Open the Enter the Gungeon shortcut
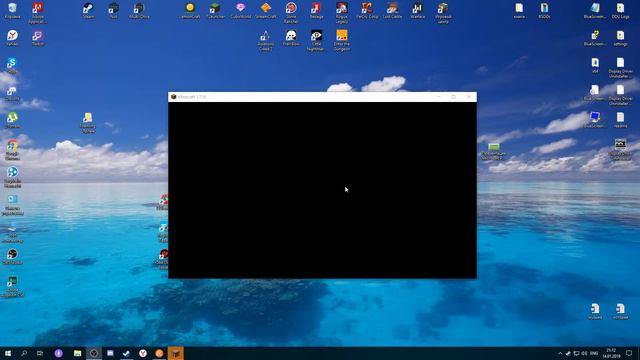The image size is (640, 360). coord(342,40)
